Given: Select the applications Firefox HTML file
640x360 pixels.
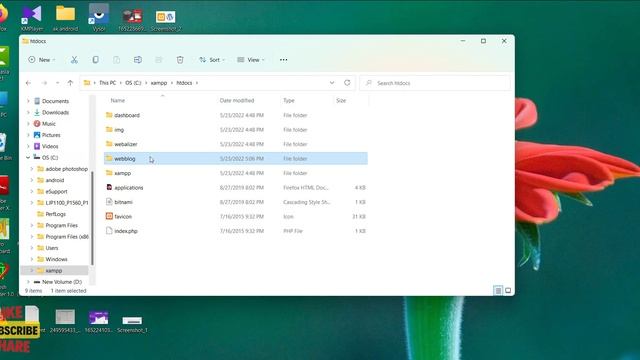Looking at the screenshot, I should [236, 188].
